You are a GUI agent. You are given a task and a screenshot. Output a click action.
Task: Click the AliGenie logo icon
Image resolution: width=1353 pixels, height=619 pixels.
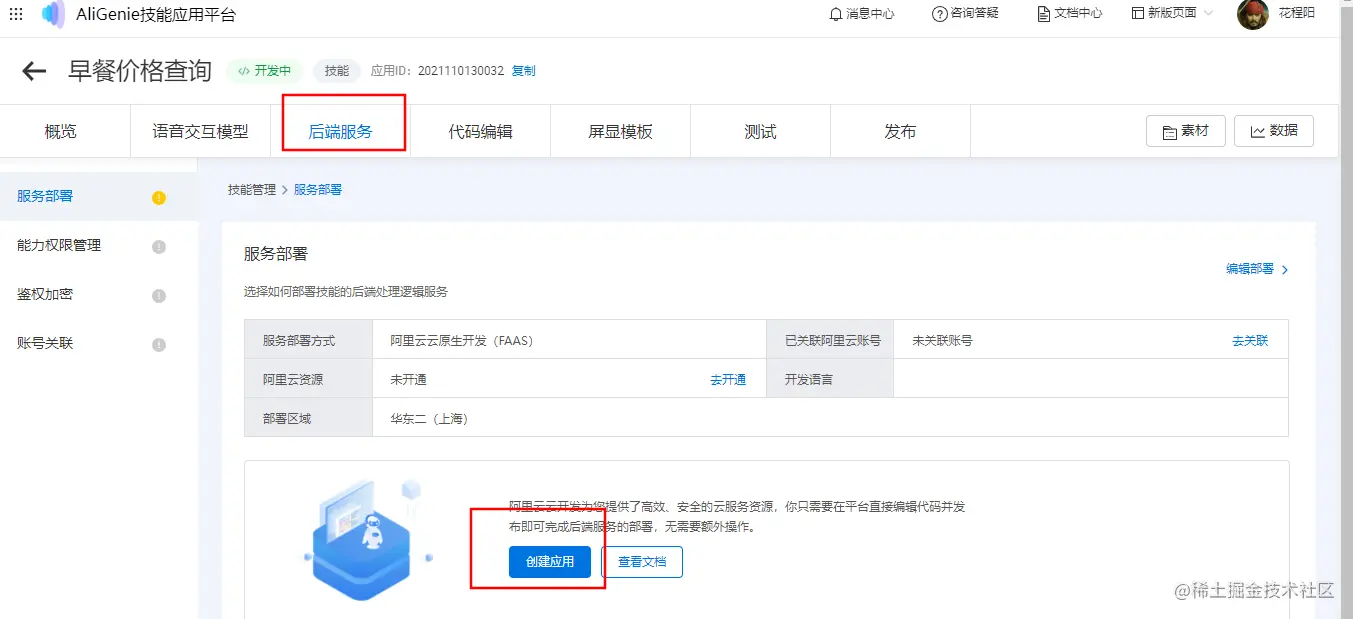click(53, 14)
